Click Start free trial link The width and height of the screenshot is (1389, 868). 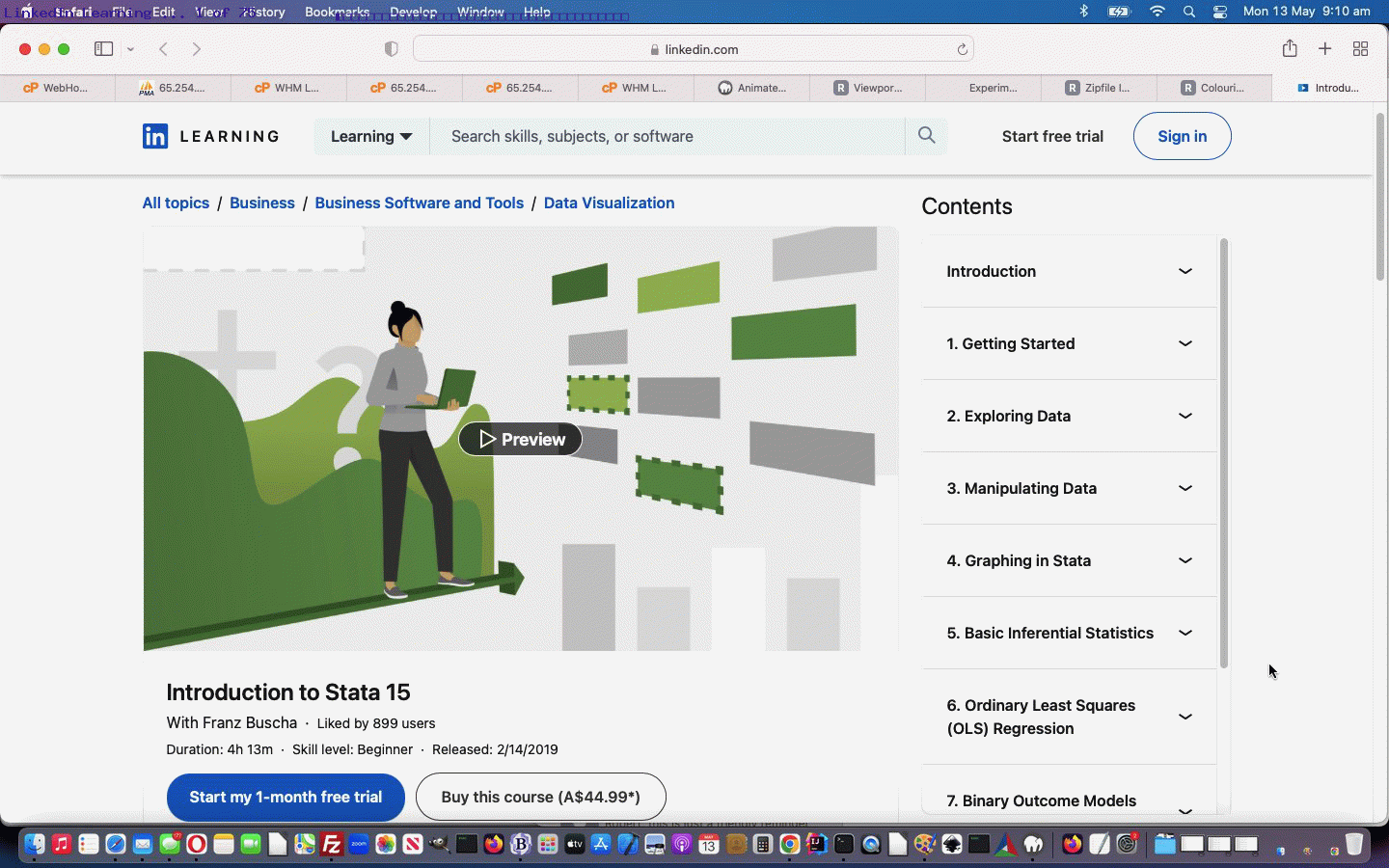point(1052,136)
